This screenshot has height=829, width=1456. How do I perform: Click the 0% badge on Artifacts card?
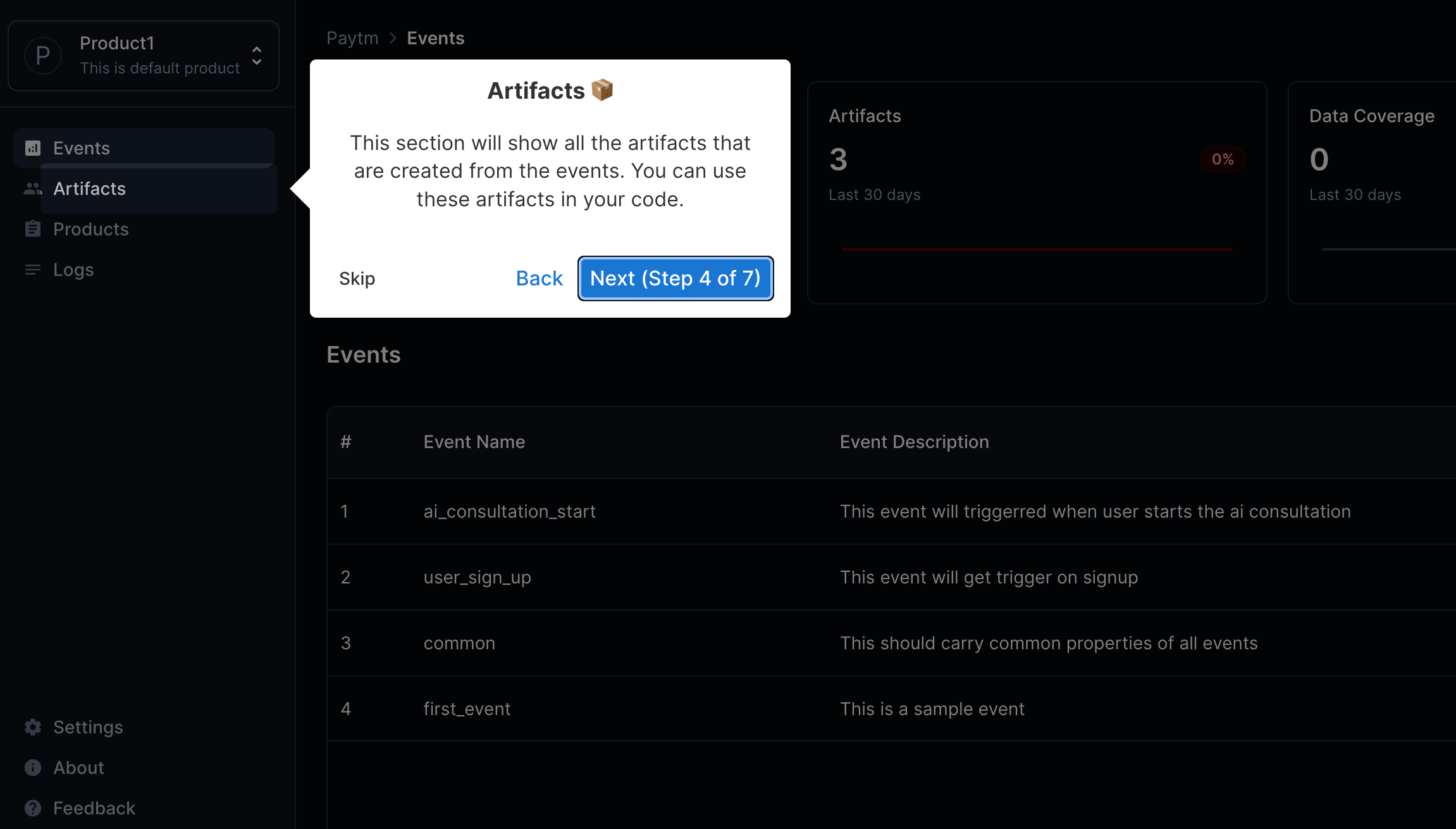click(x=1223, y=159)
